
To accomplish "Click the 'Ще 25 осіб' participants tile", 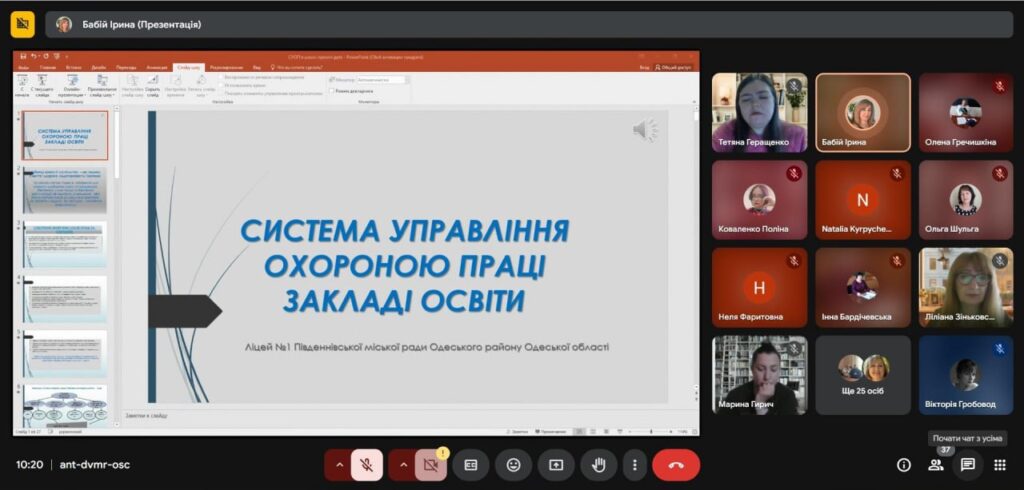I will [862, 374].
